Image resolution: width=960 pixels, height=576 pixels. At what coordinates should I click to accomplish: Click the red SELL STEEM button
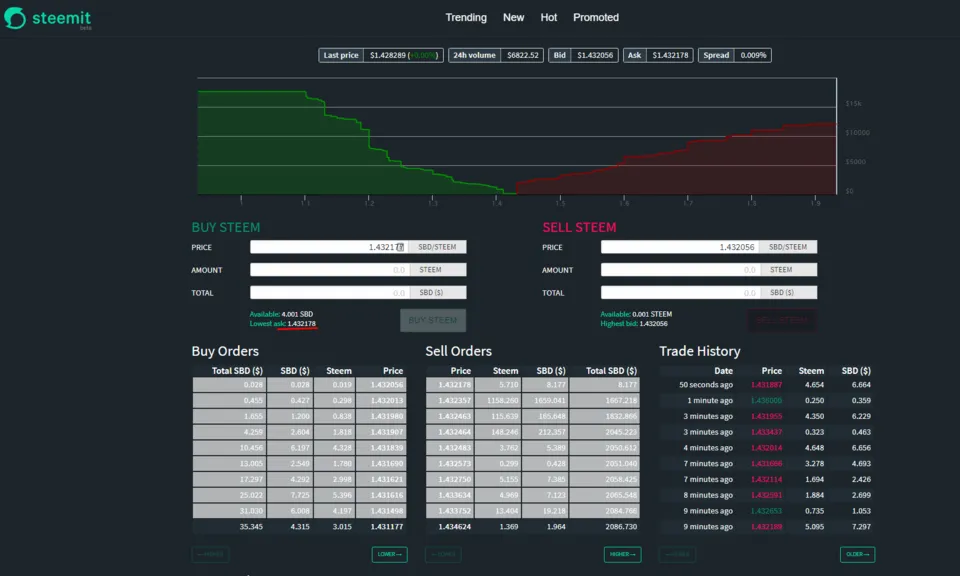pos(782,320)
